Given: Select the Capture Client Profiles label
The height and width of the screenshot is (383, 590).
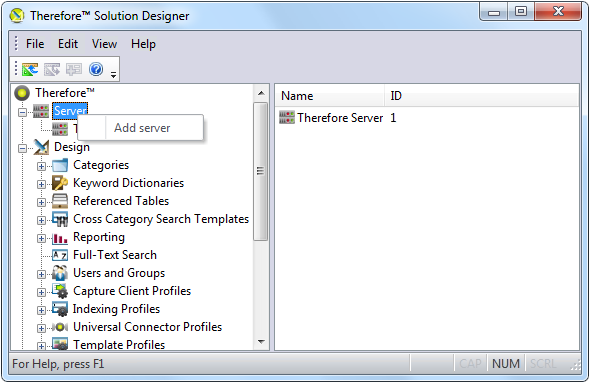Looking at the screenshot, I should point(132,291).
